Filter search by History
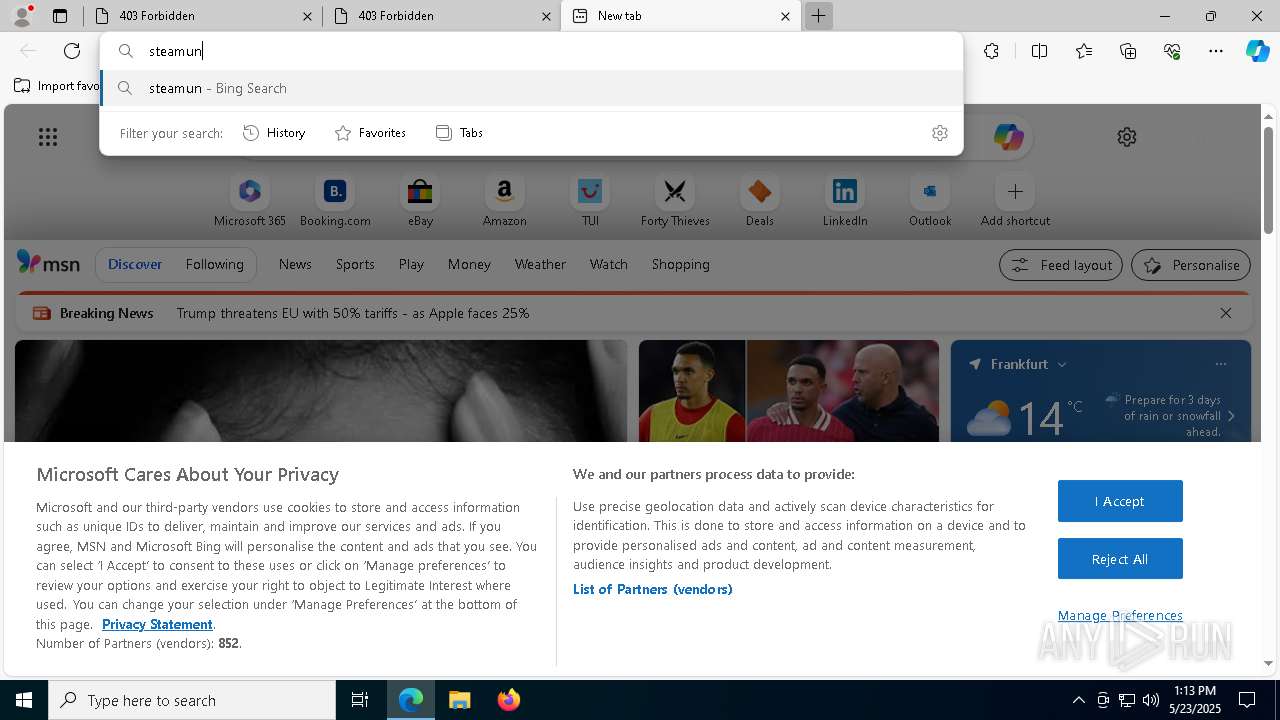Viewport: 1280px width, 720px height. (275, 133)
